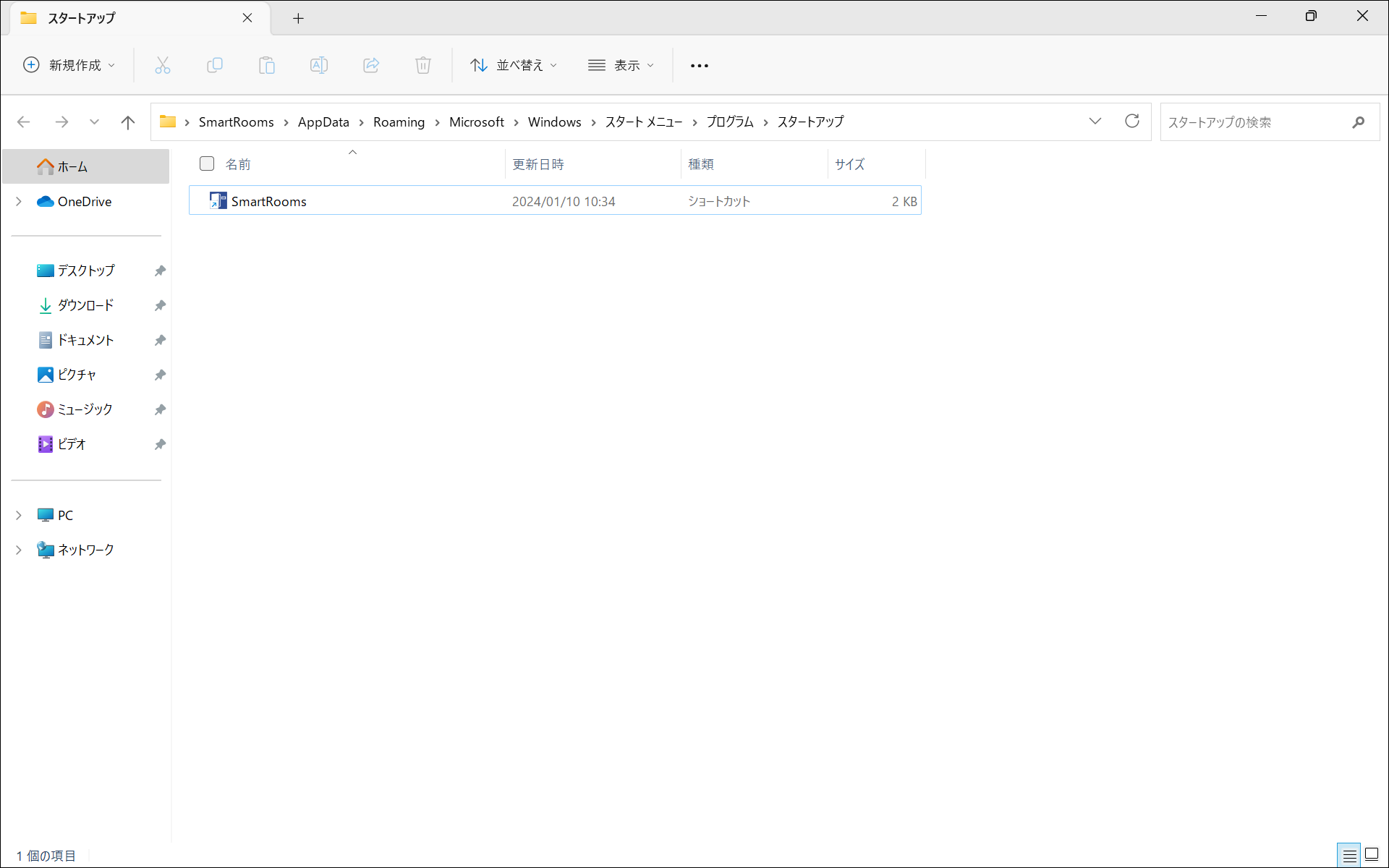Open the 表示 view menu
The height and width of the screenshot is (868, 1389).
point(621,65)
